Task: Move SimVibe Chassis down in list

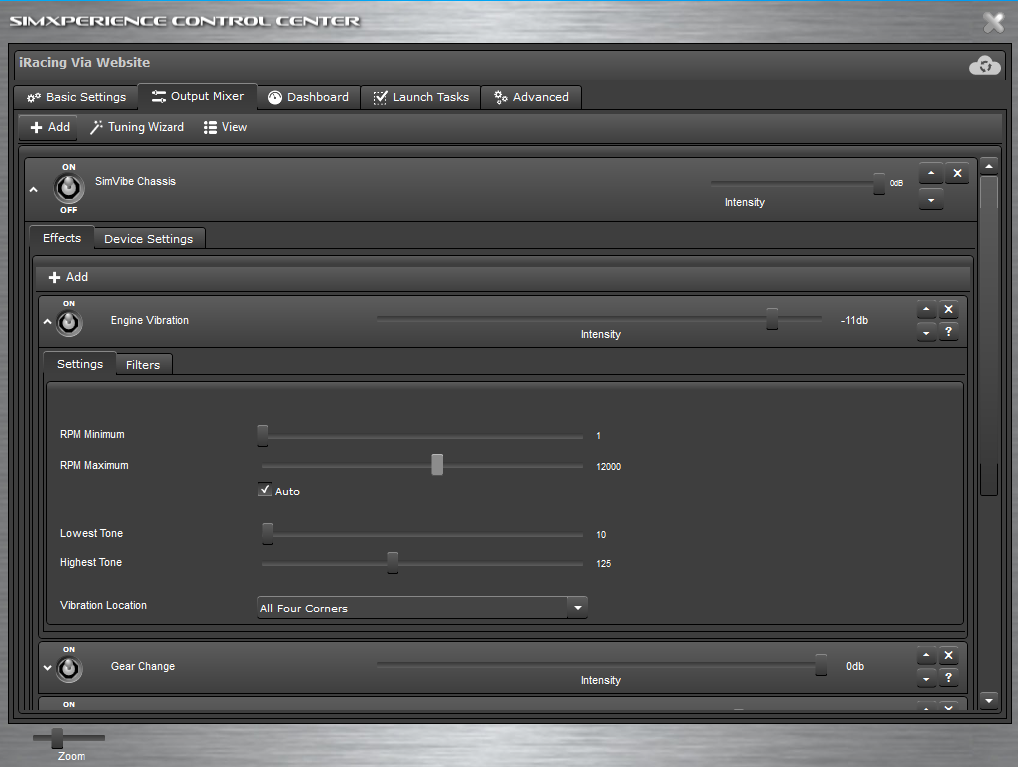Action: 930,200
